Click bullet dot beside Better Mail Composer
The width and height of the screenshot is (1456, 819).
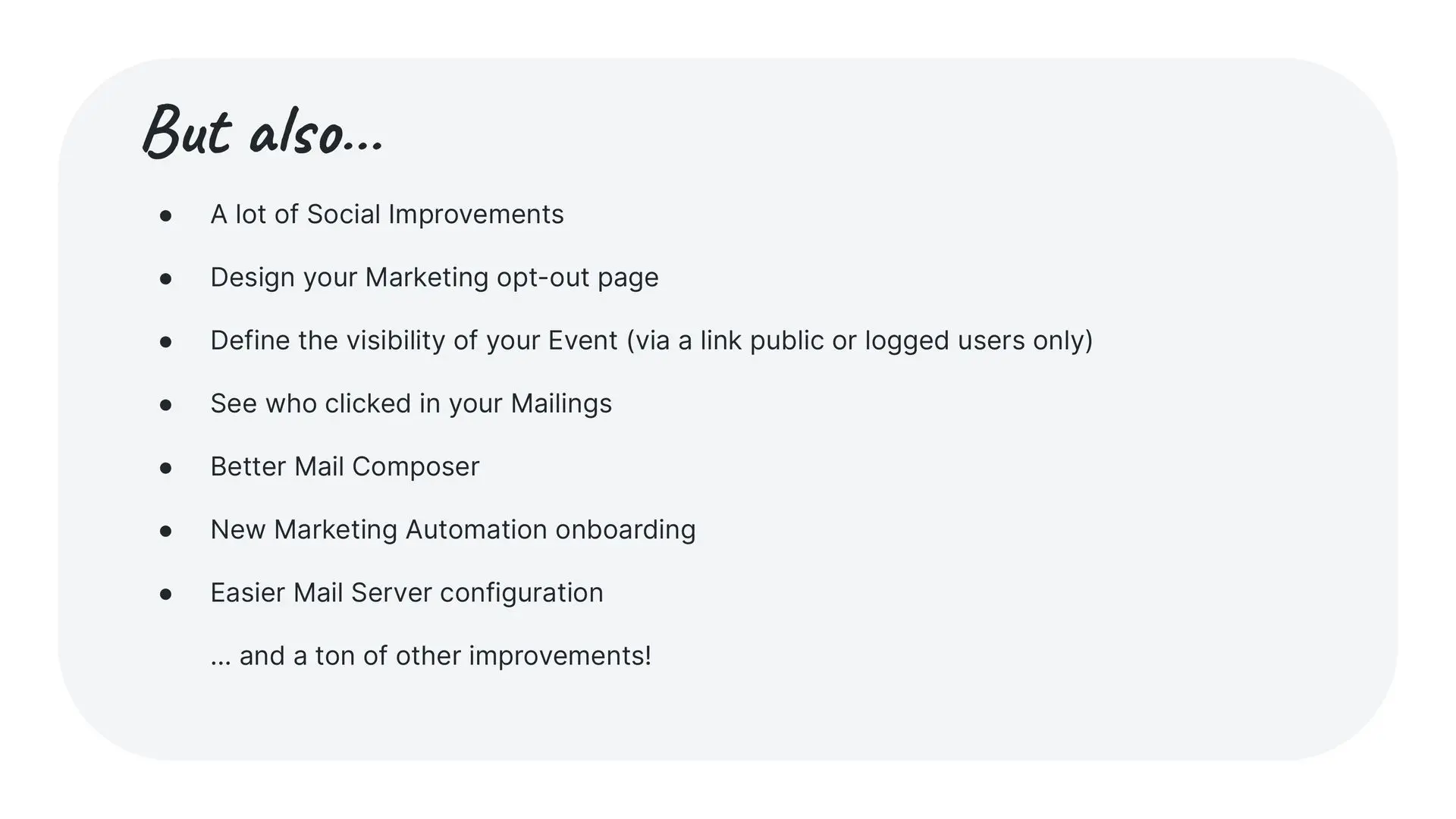(x=166, y=469)
